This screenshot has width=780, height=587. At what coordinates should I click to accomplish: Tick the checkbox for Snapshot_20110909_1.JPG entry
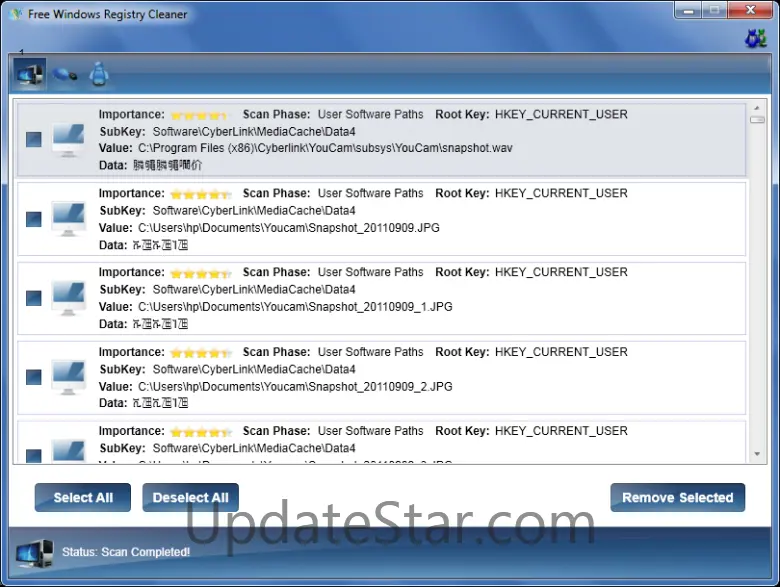click(x=34, y=298)
